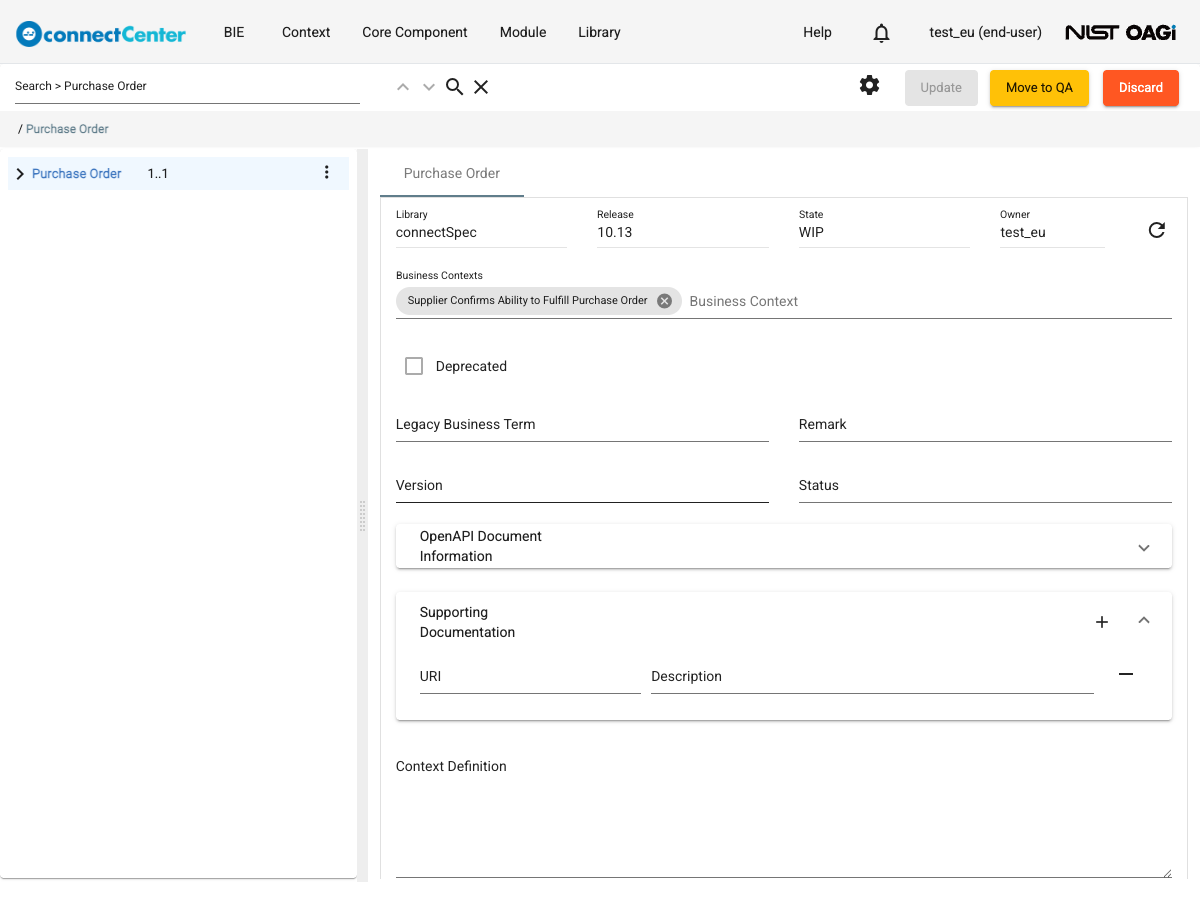This screenshot has height=913, width=1200.
Task: Go to next search result arrow
Action: [x=429, y=87]
